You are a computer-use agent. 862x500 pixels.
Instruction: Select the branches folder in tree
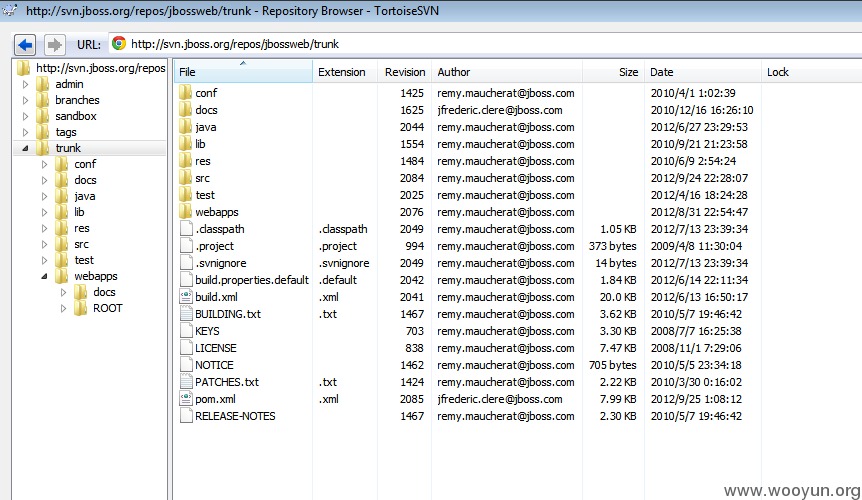[78, 100]
